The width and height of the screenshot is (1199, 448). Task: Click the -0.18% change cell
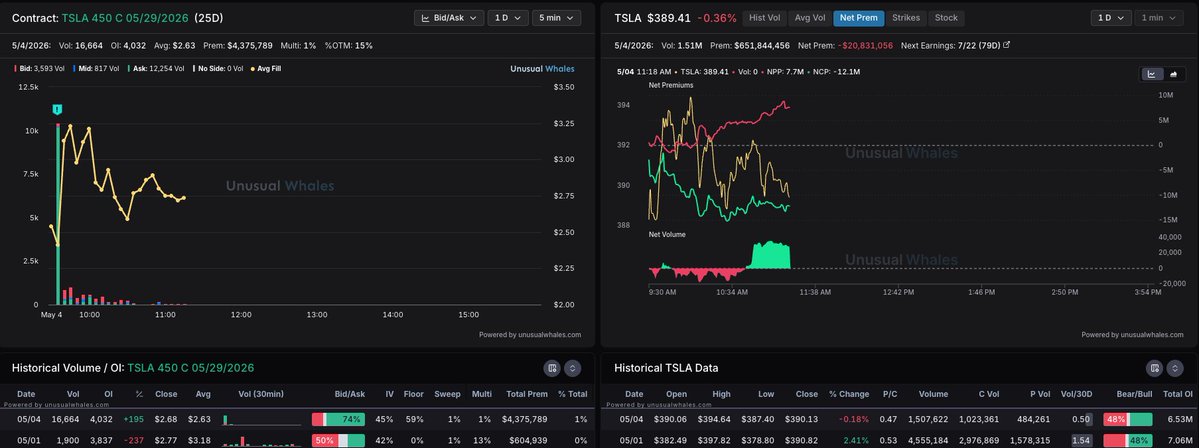tap(854, 419)
